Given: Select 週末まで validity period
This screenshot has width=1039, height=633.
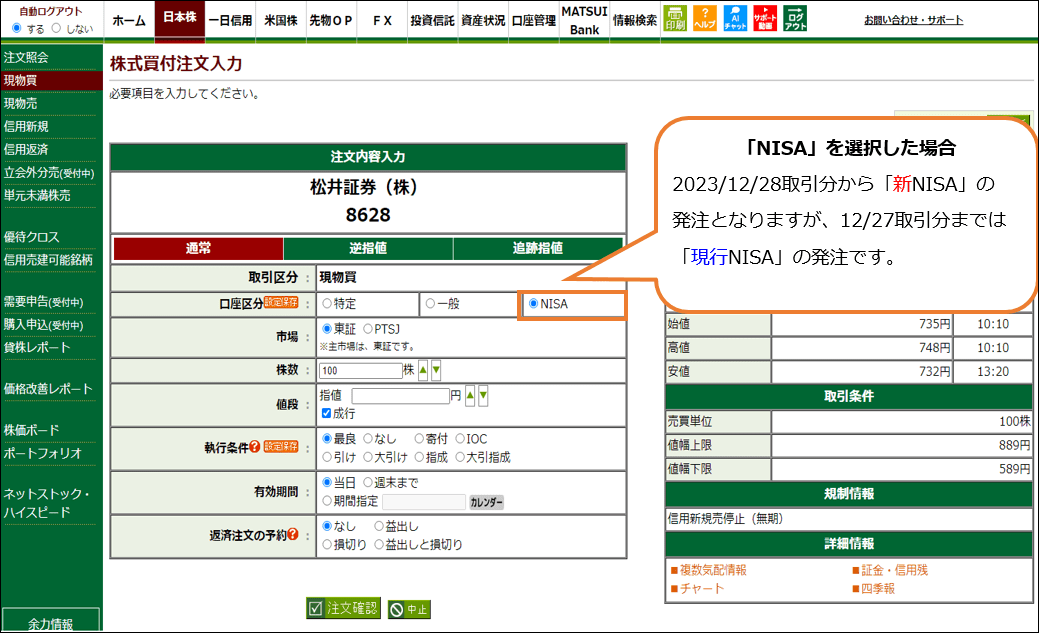Looking at the screenshot, I should (x=368, y=483).
